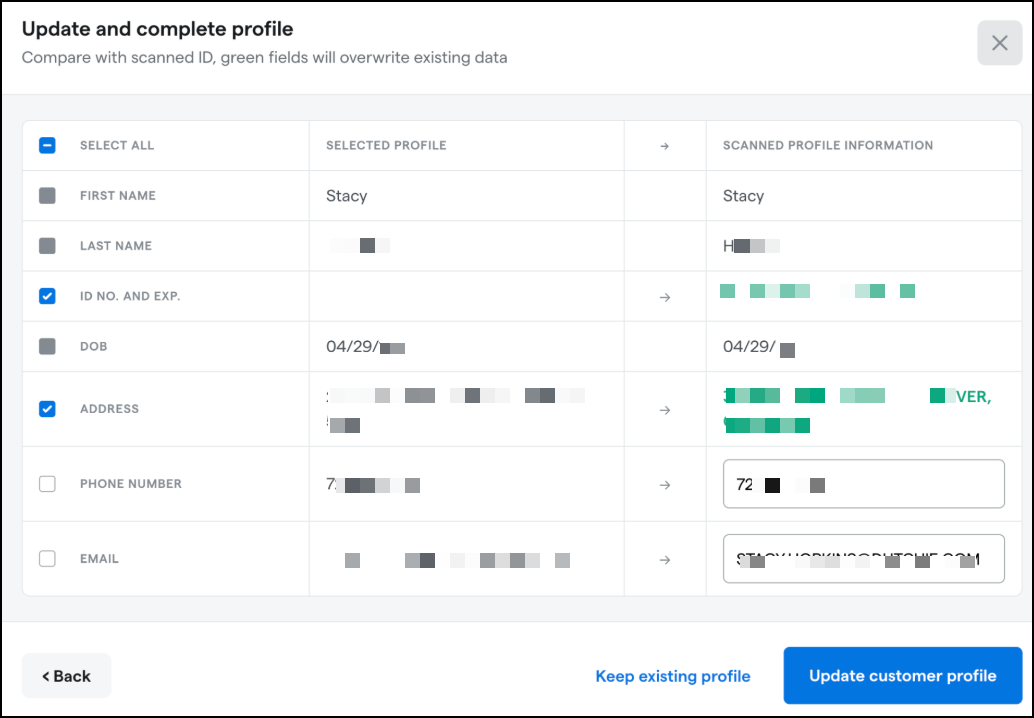Click the PHONE NUMBER label
The width and height of the screenshot is (1034, 718).
pos(131,484)
